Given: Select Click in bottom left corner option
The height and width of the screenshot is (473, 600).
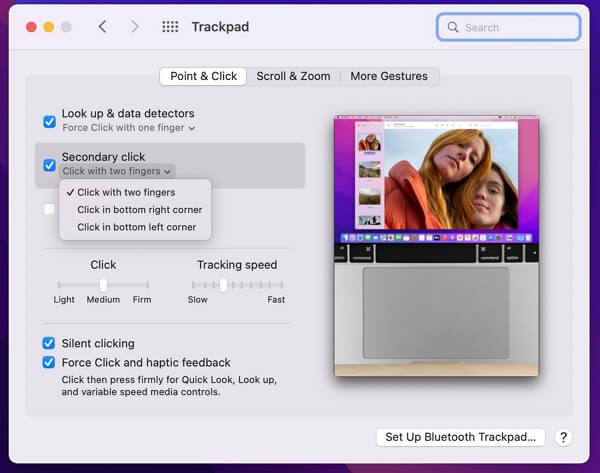Looking at the screenshot, I should (136, 227).
